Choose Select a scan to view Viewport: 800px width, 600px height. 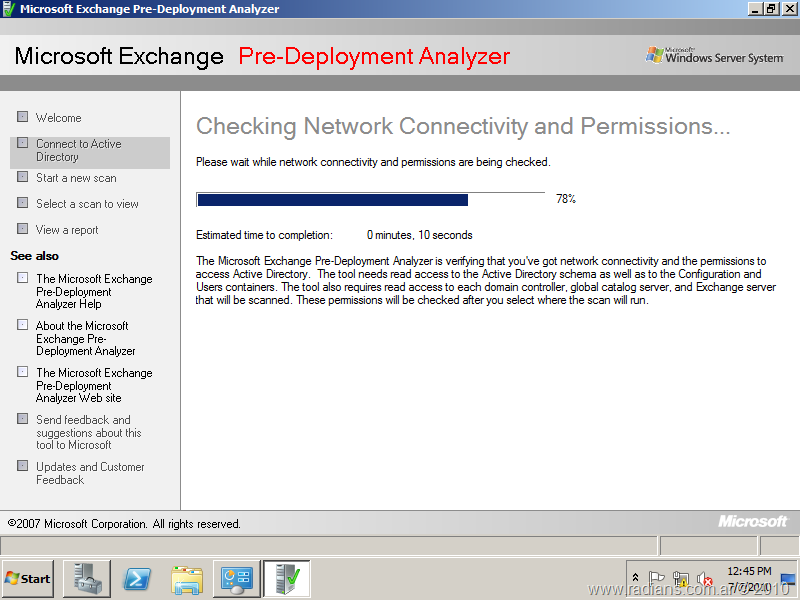[87, 204]
